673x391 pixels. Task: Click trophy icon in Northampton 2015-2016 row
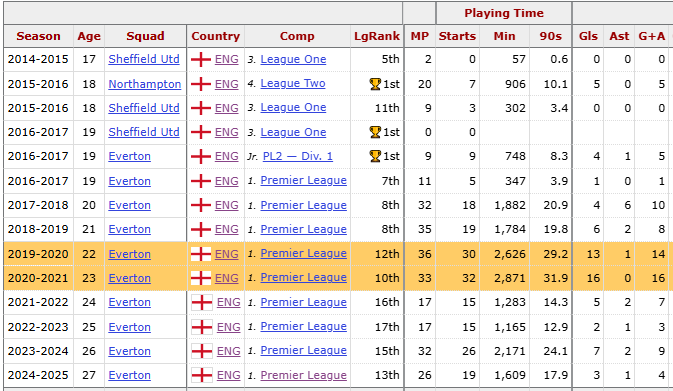tap(375, 84)
